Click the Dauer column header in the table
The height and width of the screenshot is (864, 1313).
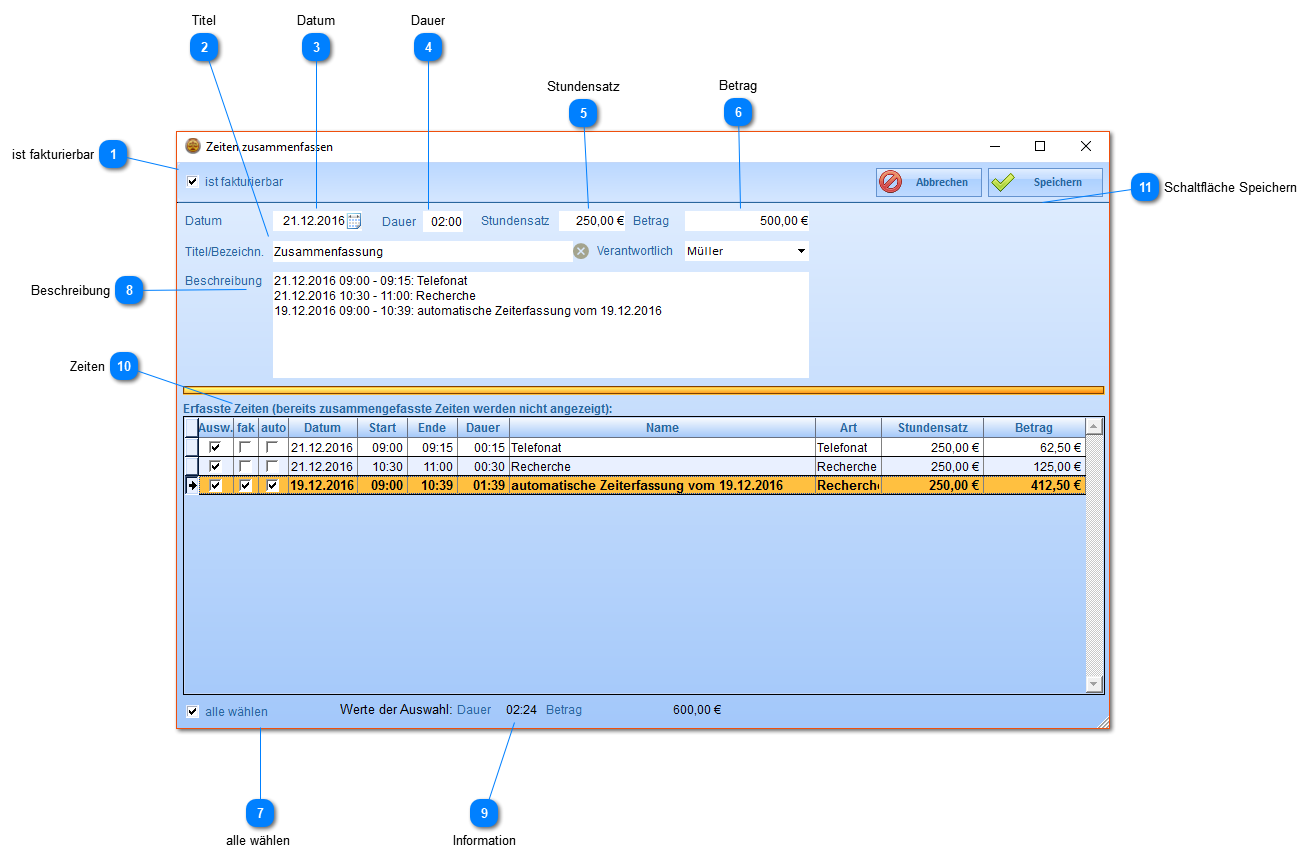(x=483, y=428)
